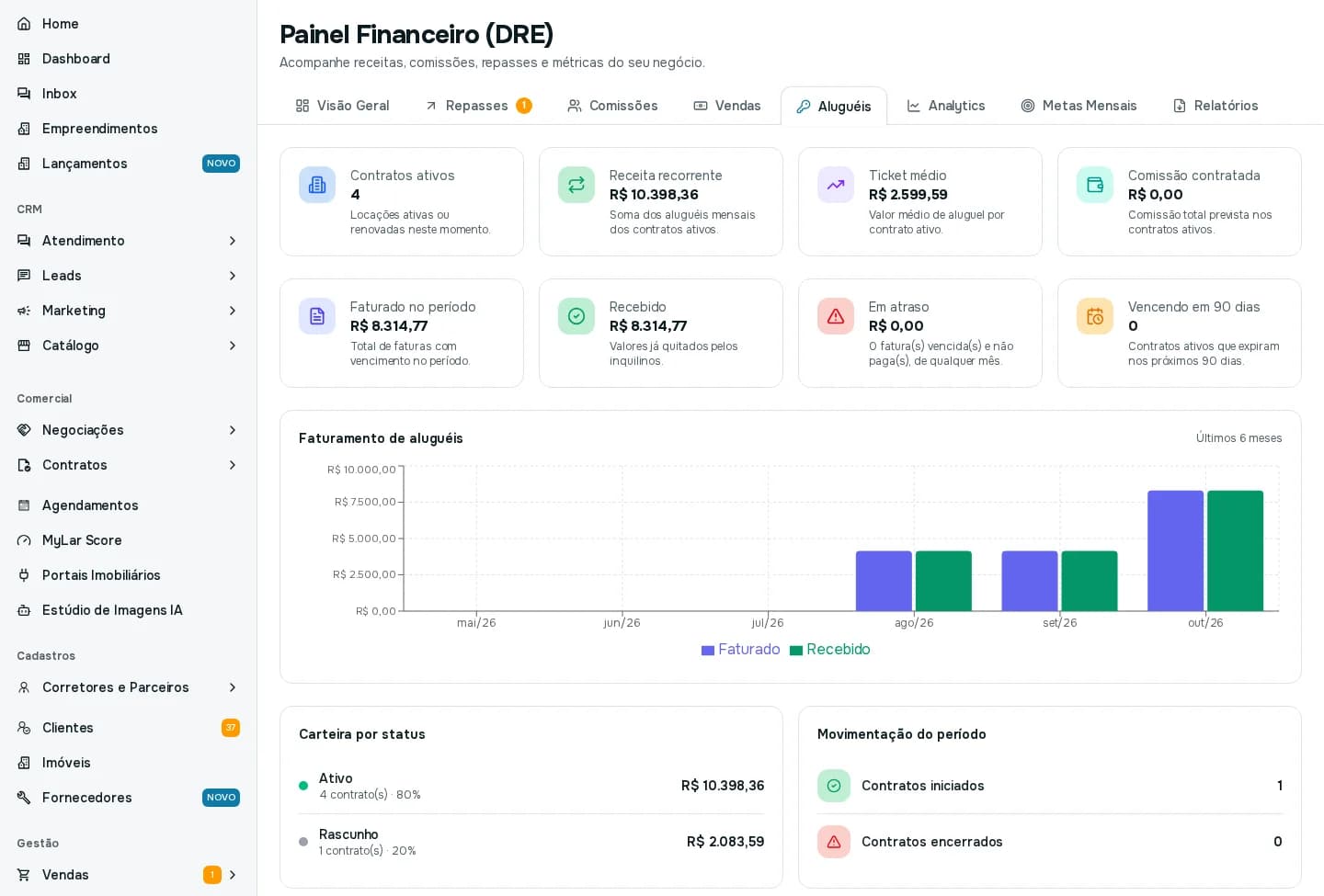Click the Receita recorrente repeat icon
This screenshot has width=1324, height=896.
pyautogui.click(x=576, y=185)
